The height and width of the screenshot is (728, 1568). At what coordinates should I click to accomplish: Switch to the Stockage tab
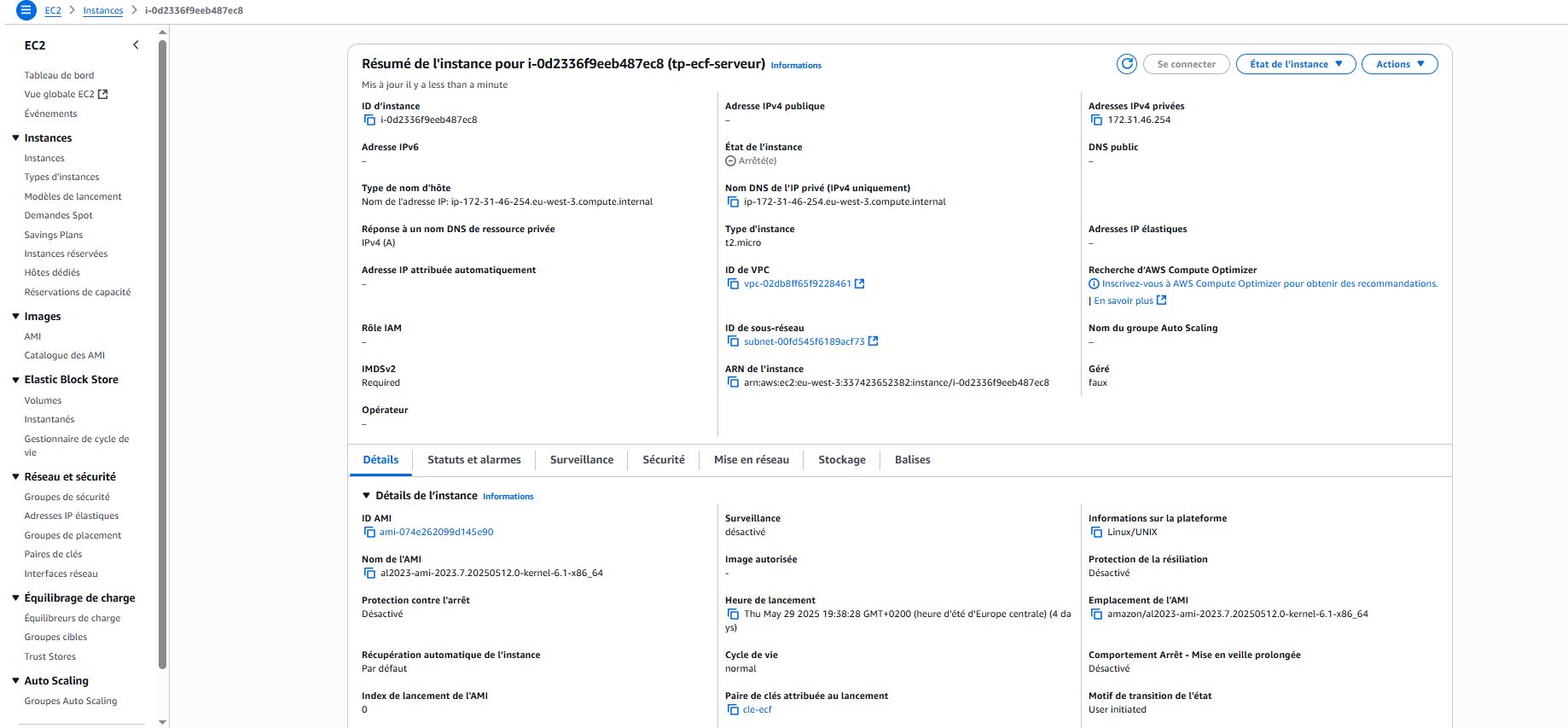pos(841,460)
